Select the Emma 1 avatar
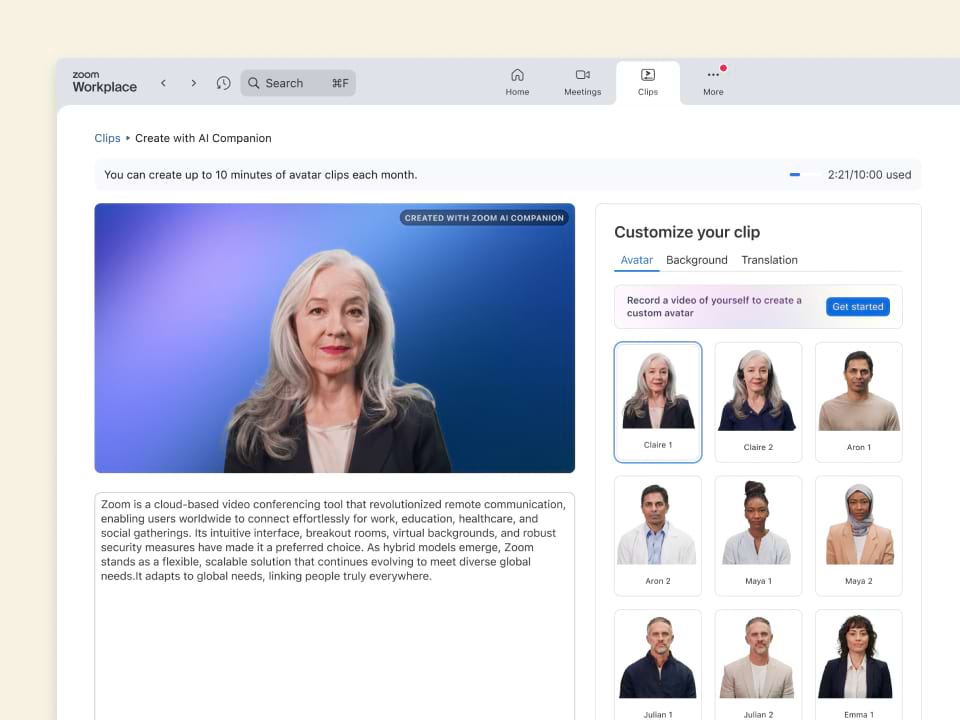Viewport: 960px width, 720px height. click(x=858, y=663)
